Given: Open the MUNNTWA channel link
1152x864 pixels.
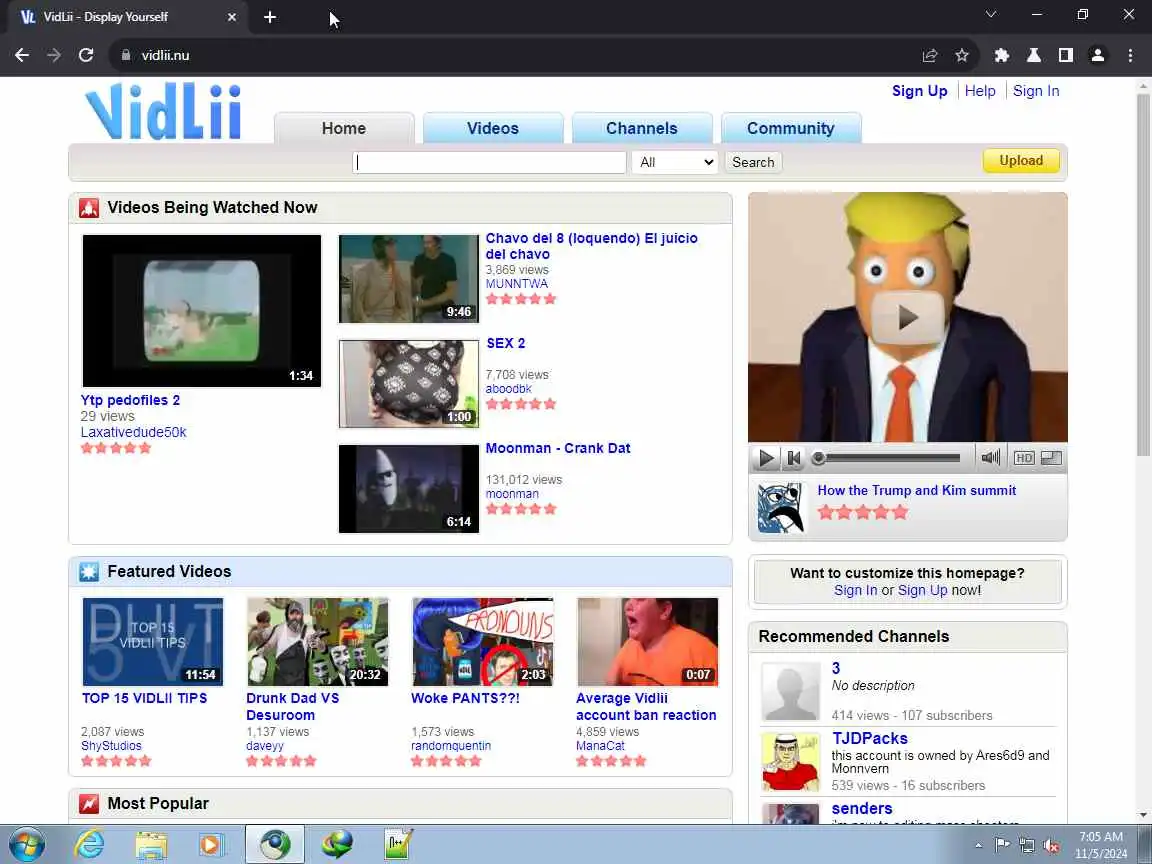Looking at the screenshot, I should pos(516,284).
